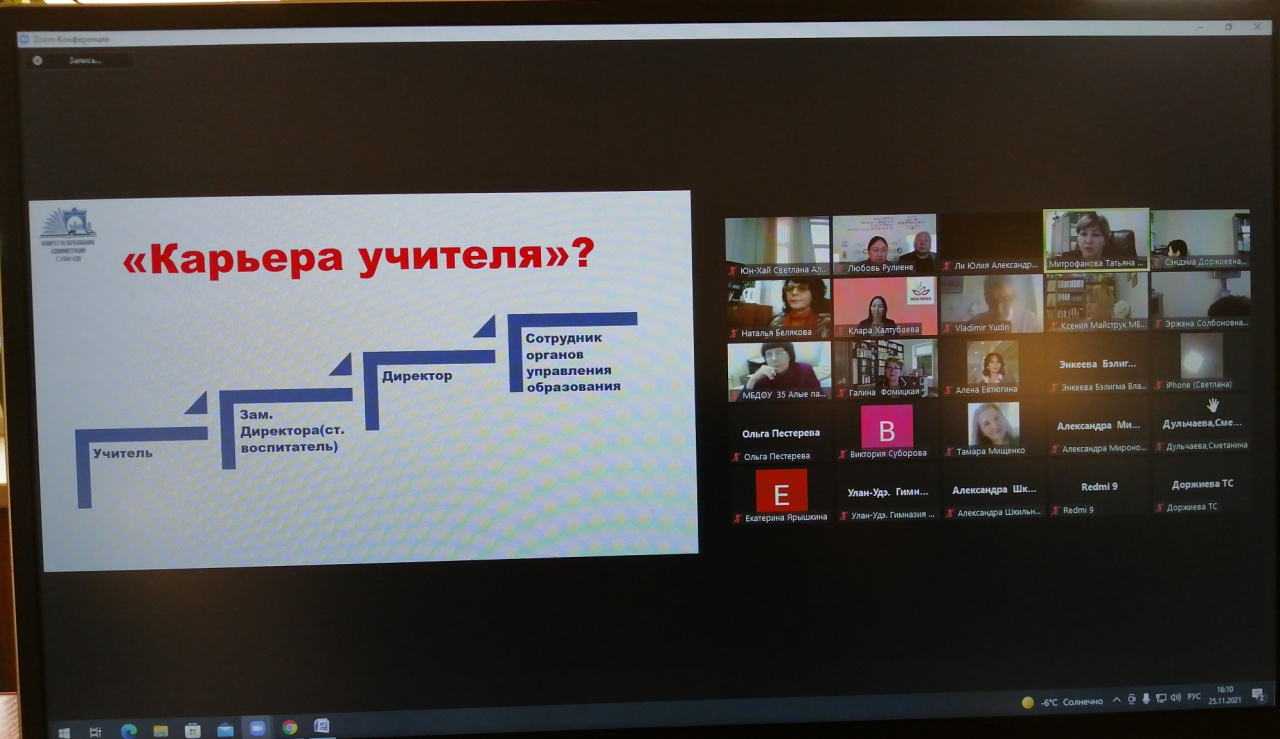Open Microsoft Store from the taskbar

coord(193,731)
